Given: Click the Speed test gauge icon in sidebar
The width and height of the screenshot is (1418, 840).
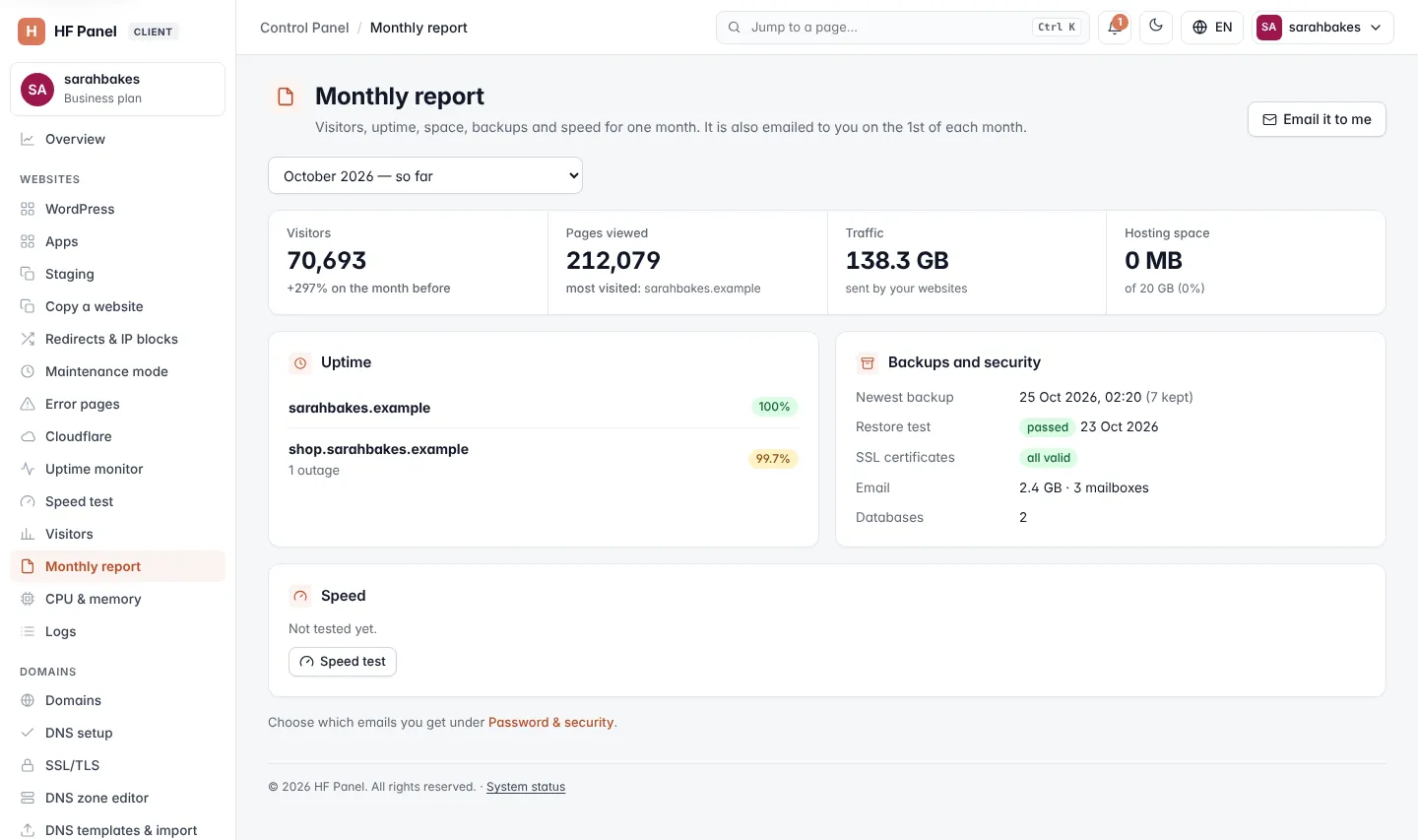Looking at the screenshot, I should click(28, 501).
